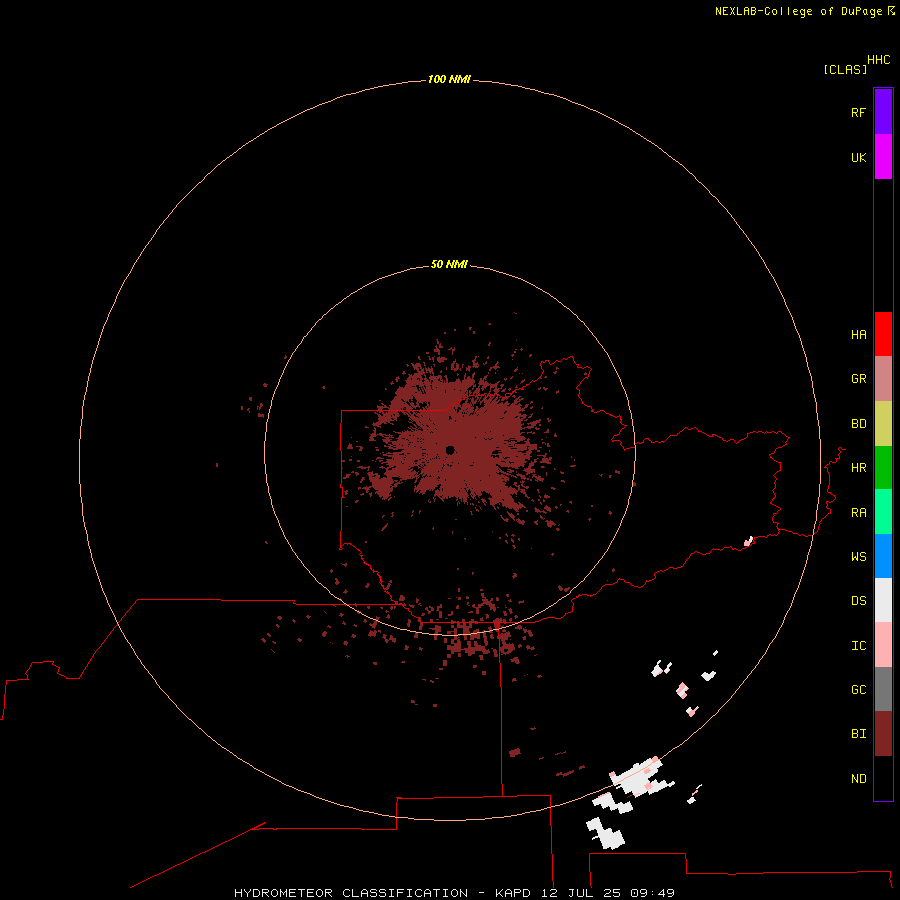900x900 pixels.
Task: Click the RA bright green swatch
Action: 883,512
